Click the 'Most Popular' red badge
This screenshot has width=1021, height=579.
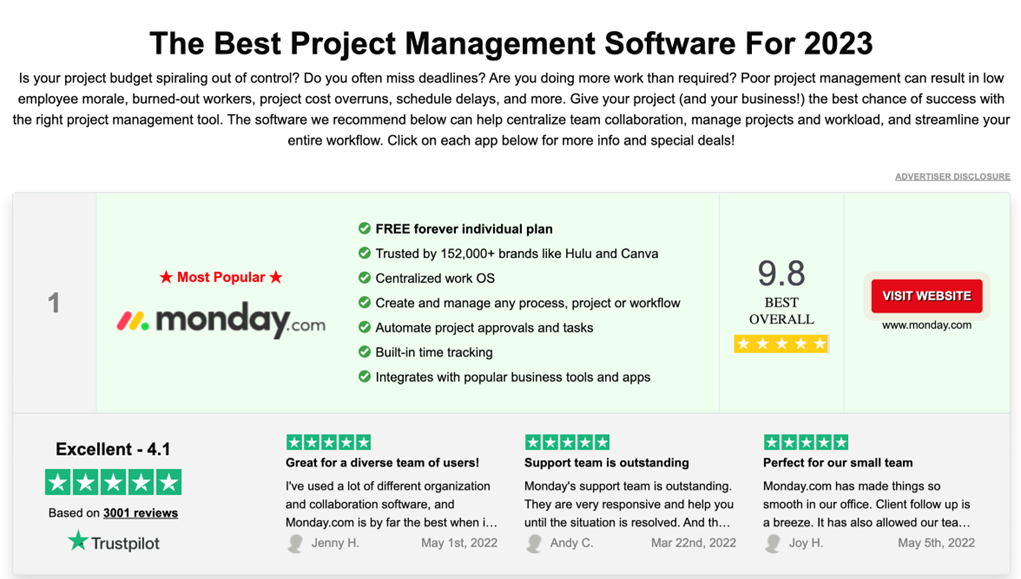(221, 277)
